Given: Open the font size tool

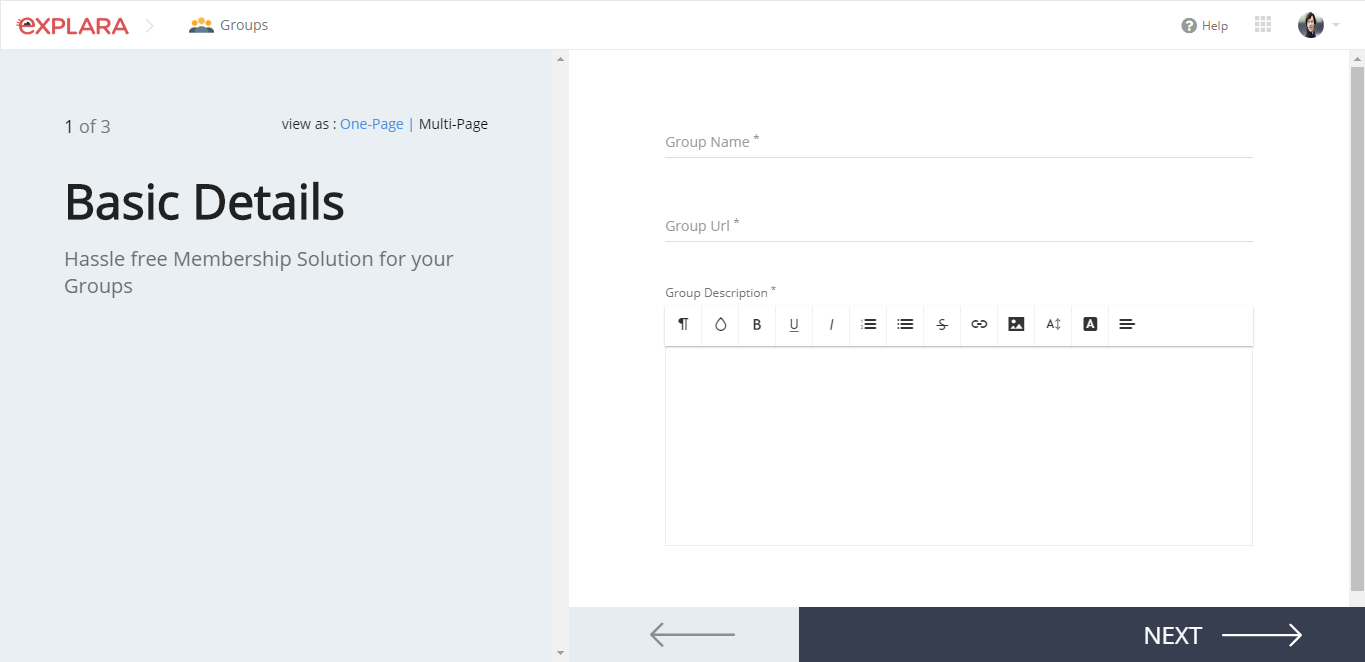Looking at the screenshot, I should (x=1053, y=324).
